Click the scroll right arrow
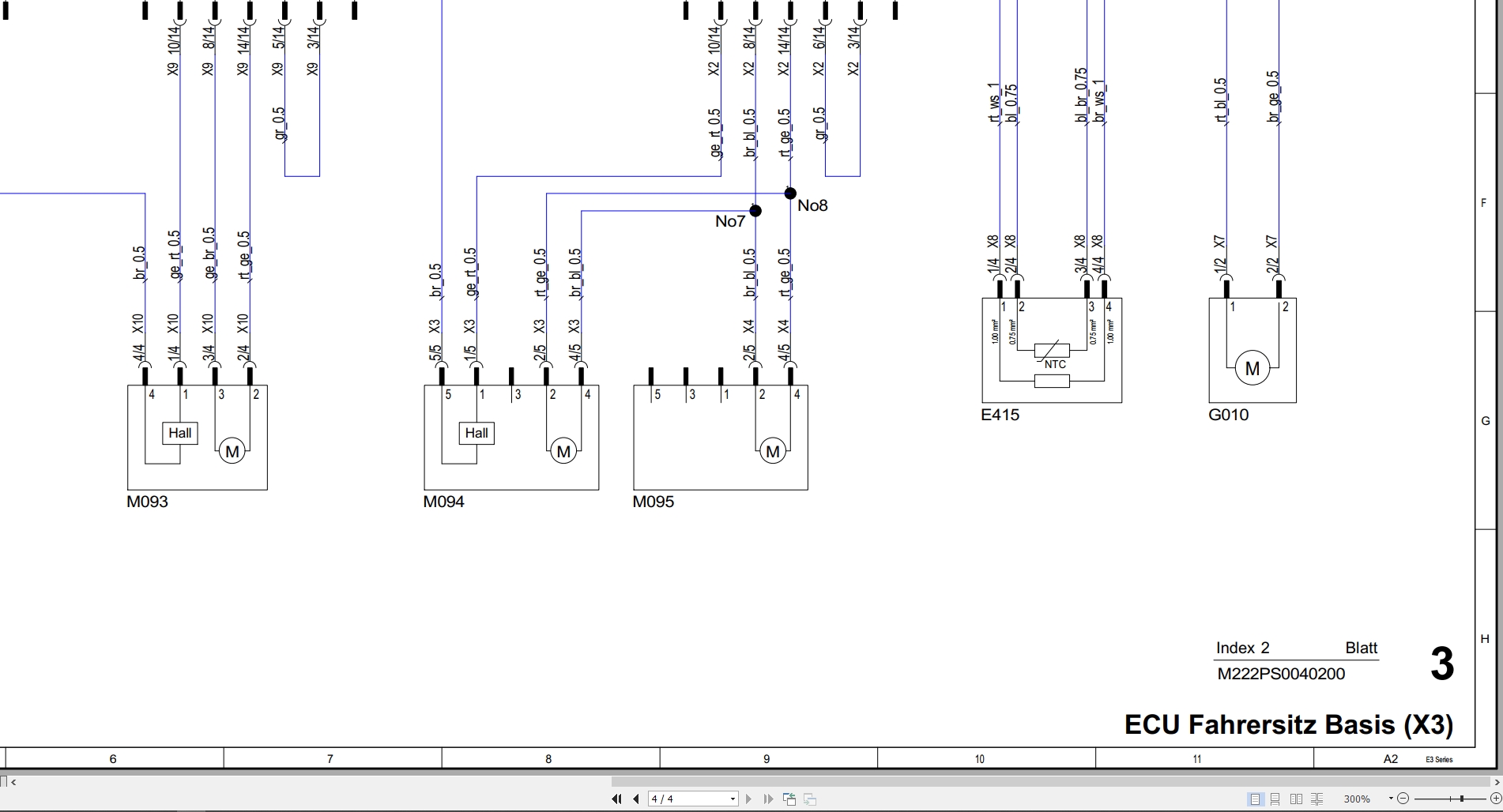 click(1497, 782)
